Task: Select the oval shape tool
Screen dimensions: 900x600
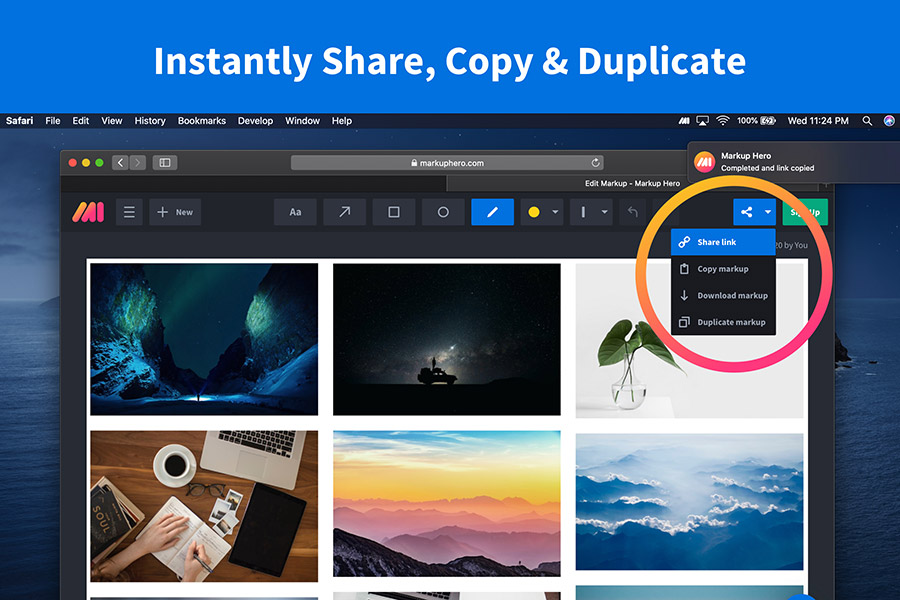Action: pyautogui.click(x=443, y=212)
